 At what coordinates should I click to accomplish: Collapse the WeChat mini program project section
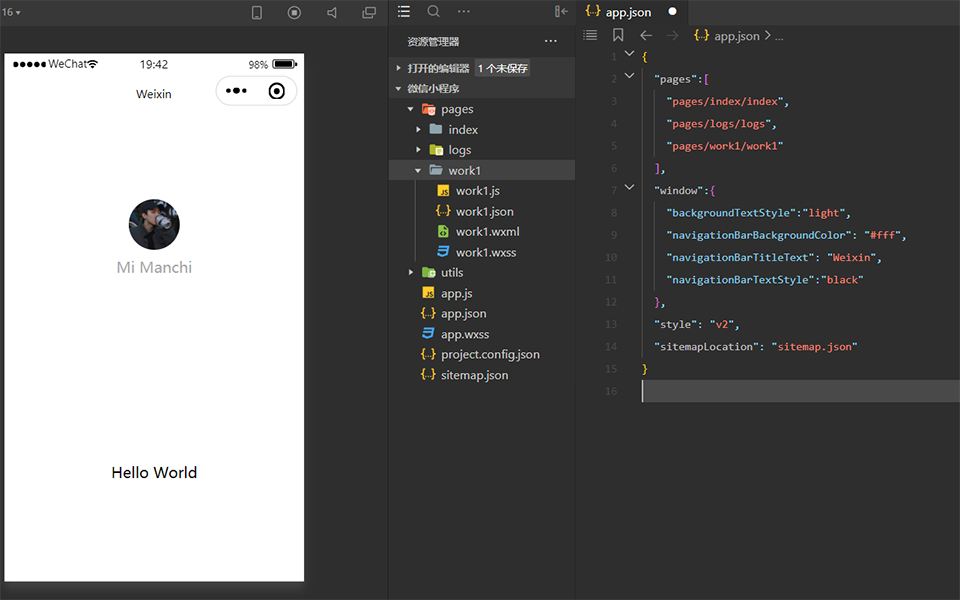click(398, 89)
